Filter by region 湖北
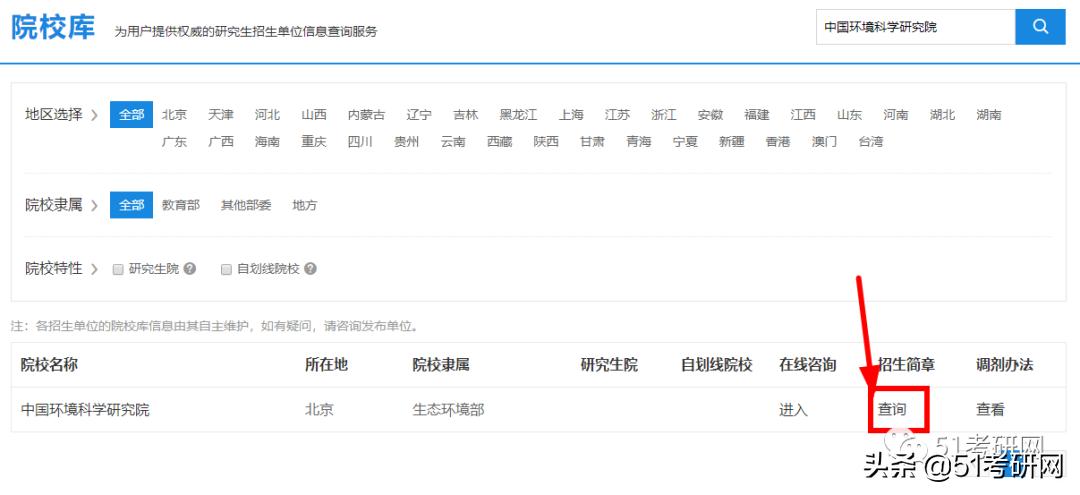This screenshot has height=495, width=1080. tap(942, 114)
